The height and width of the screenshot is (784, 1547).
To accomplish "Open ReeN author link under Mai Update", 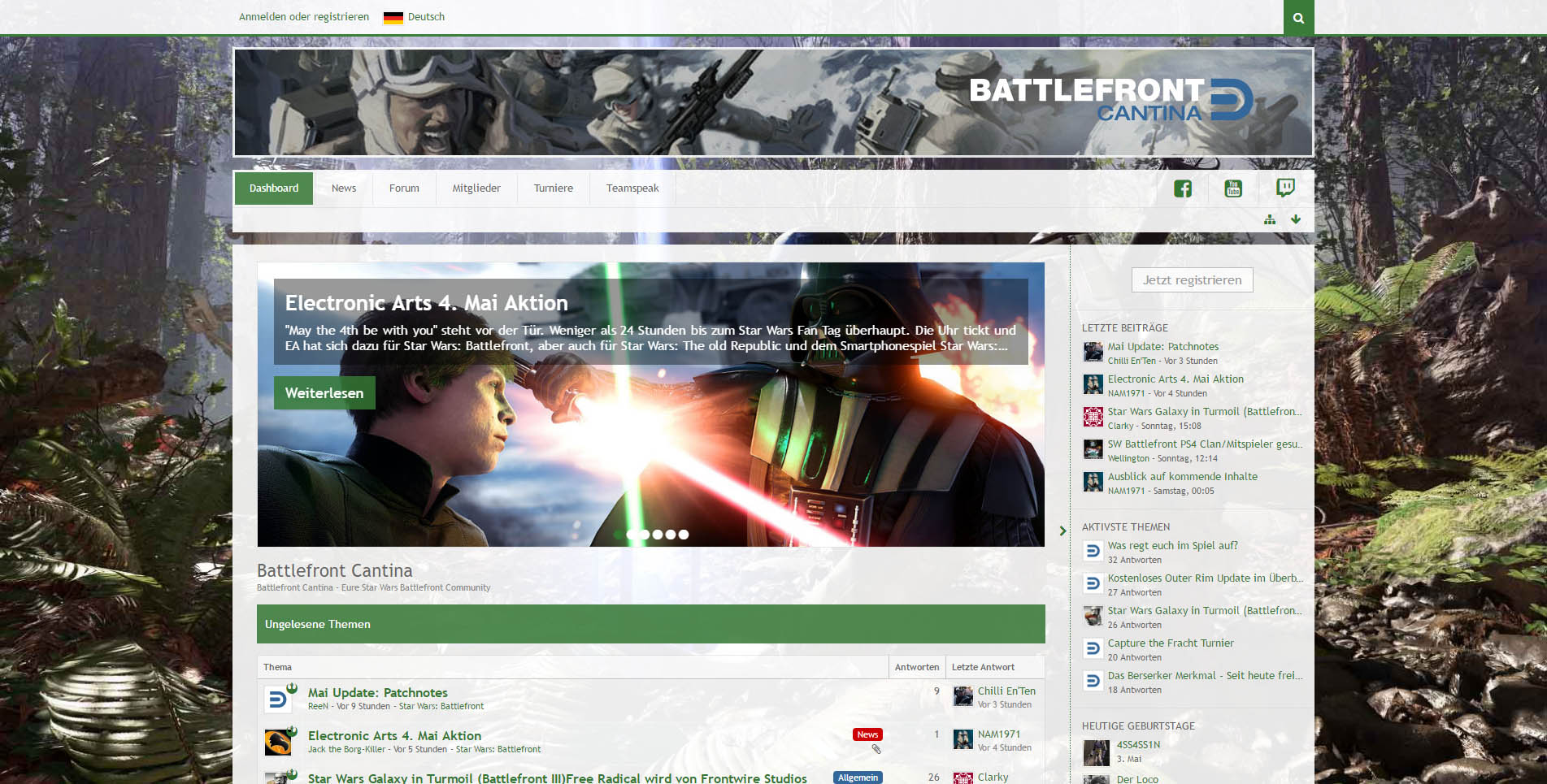I will [x=318, y=707].
